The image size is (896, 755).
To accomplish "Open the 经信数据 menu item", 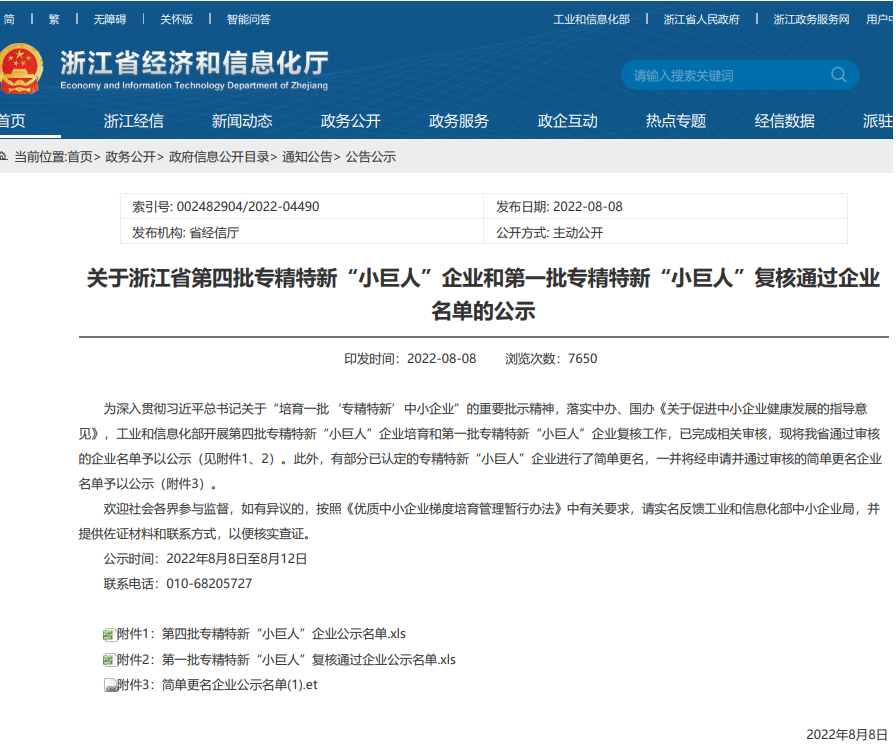I will coord(784,121).
